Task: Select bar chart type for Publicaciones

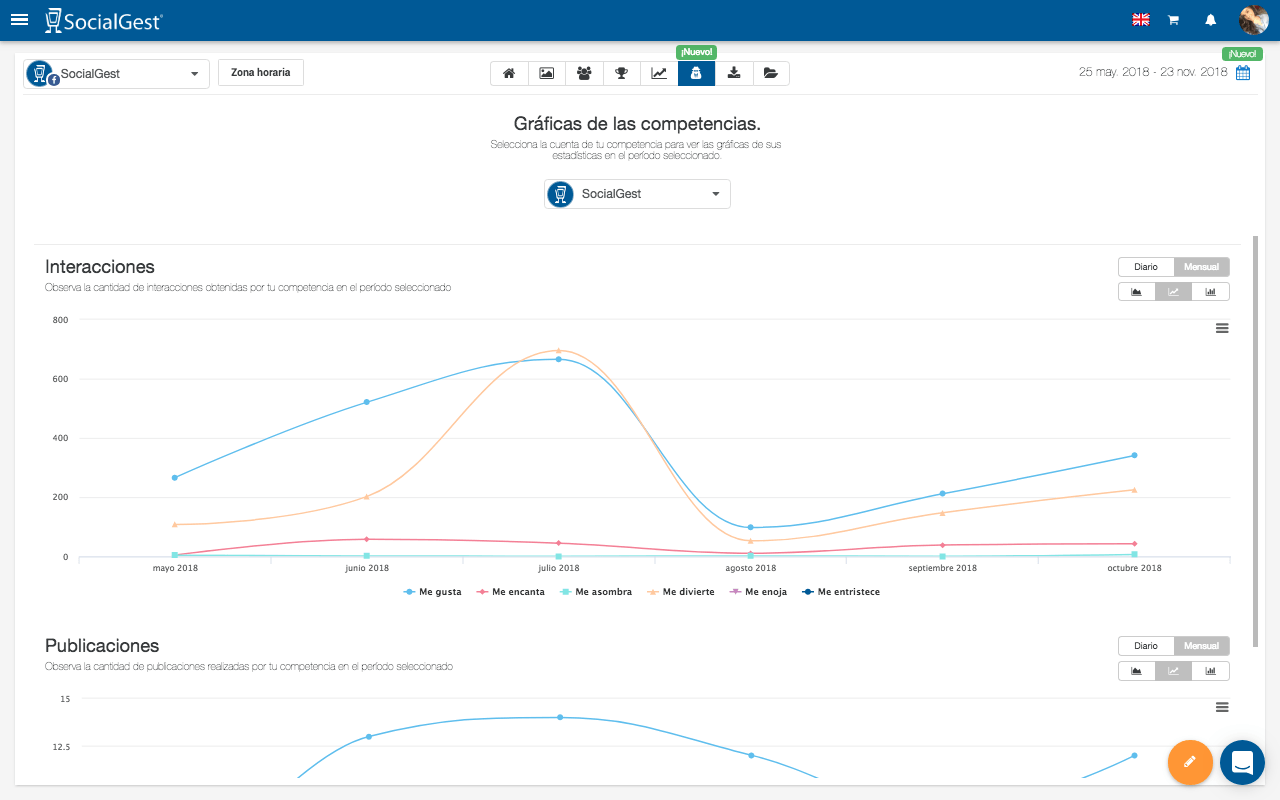Action: tap(1211, 671)
